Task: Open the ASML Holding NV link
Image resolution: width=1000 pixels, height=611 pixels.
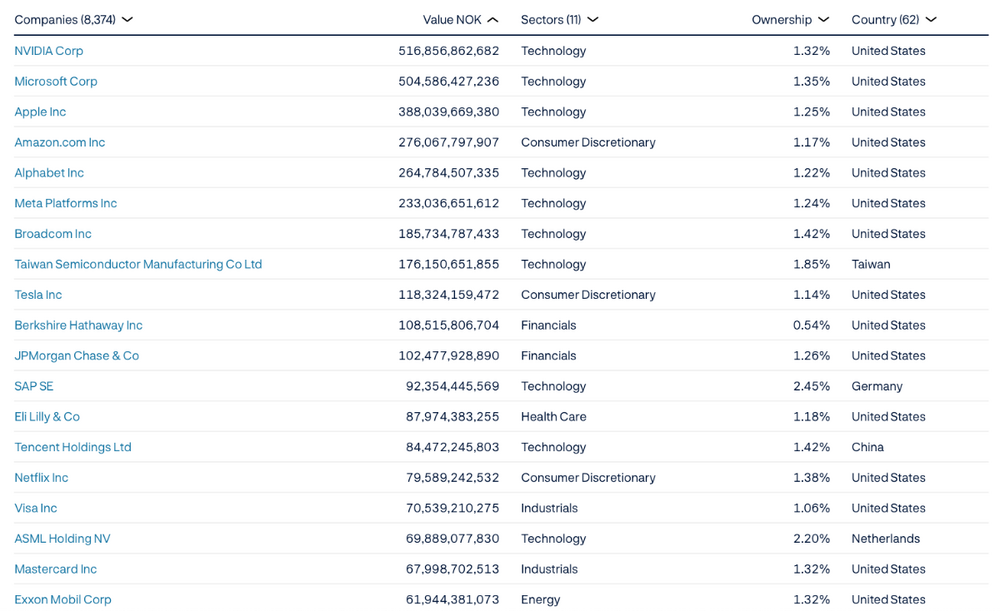Action: click(62, 538)
